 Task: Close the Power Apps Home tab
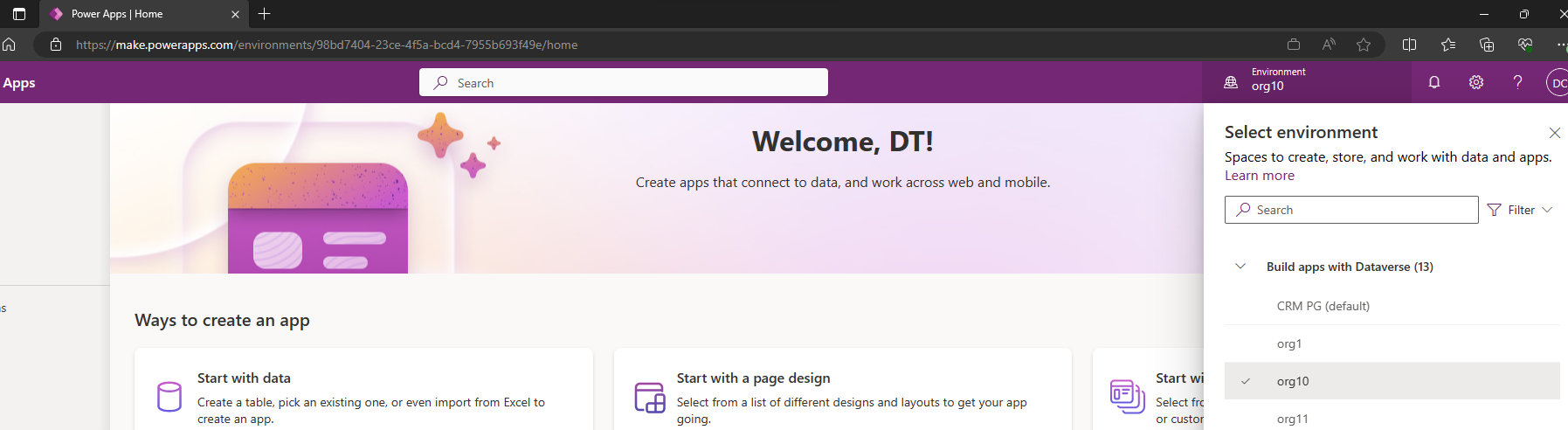pyautogui.click(x=235, y=14)
